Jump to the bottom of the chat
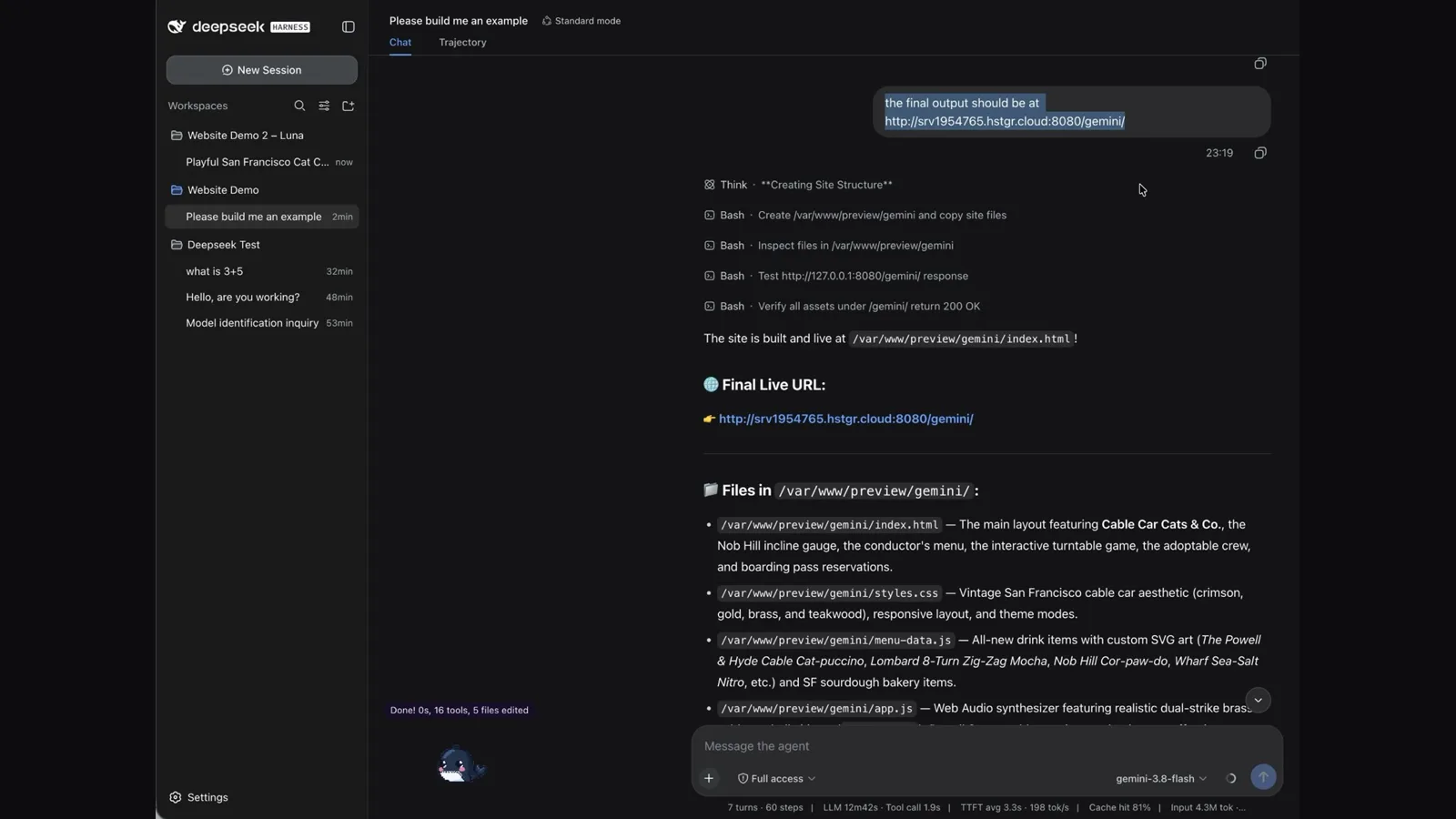This screenshot has width=1456, height=819. [x=1258, y=700]
